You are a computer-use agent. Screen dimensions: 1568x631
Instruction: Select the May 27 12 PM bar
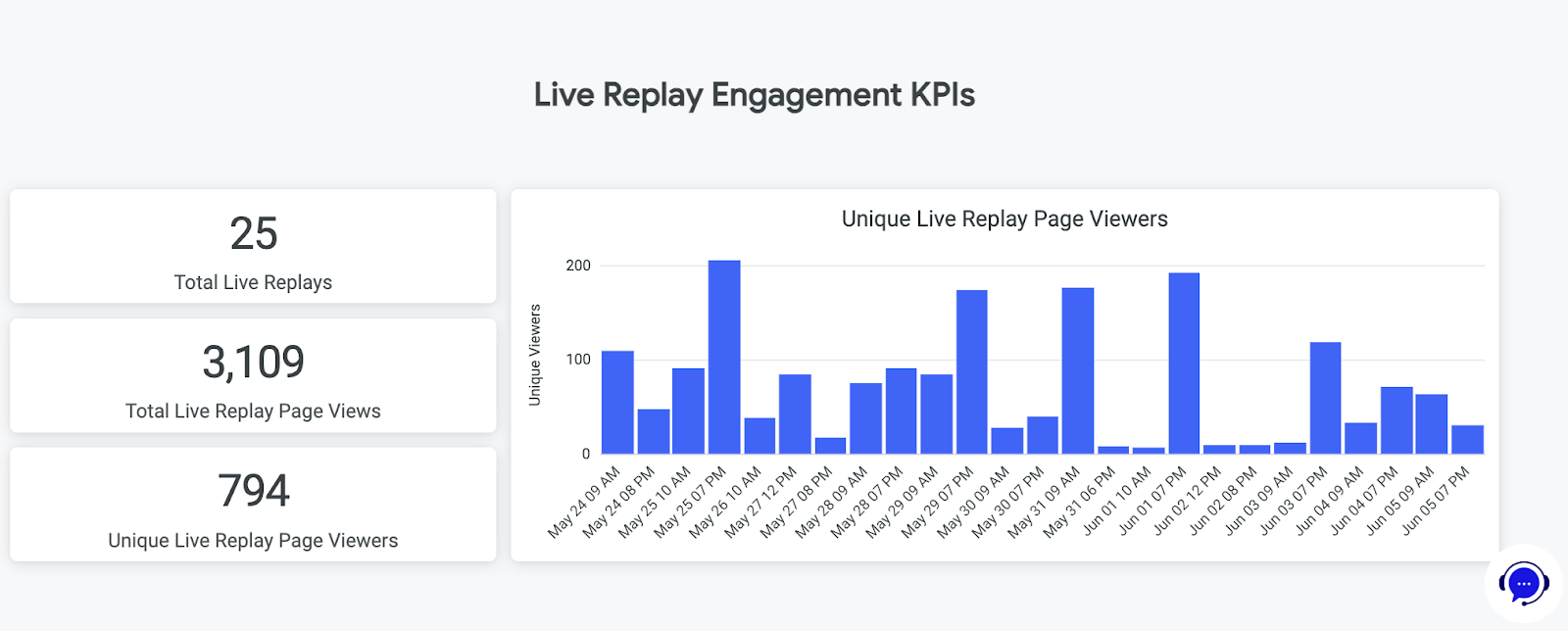795,414
